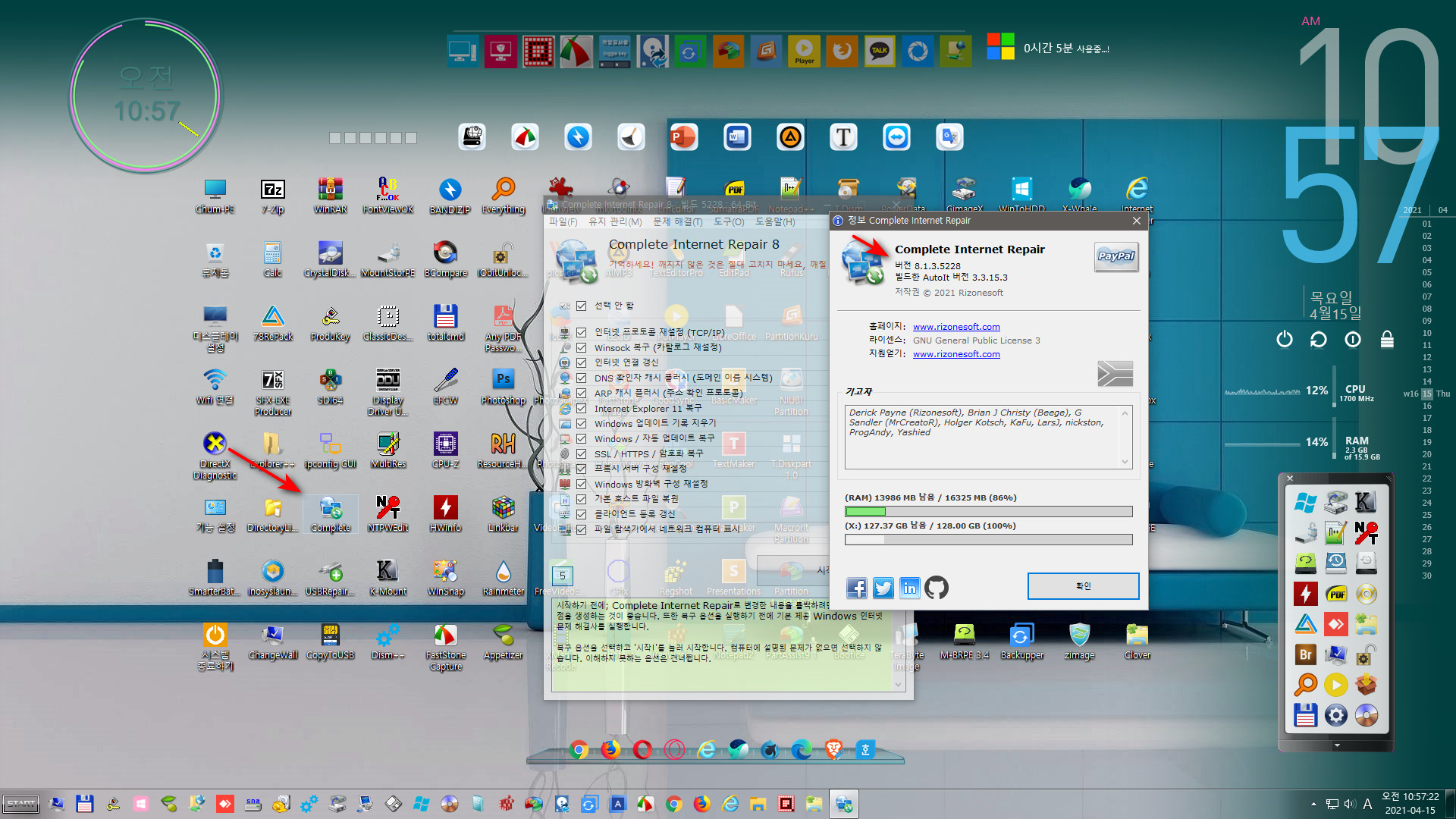
Task: Launch TeamViewer from the rounded icon row
Action: coord(896,137)
